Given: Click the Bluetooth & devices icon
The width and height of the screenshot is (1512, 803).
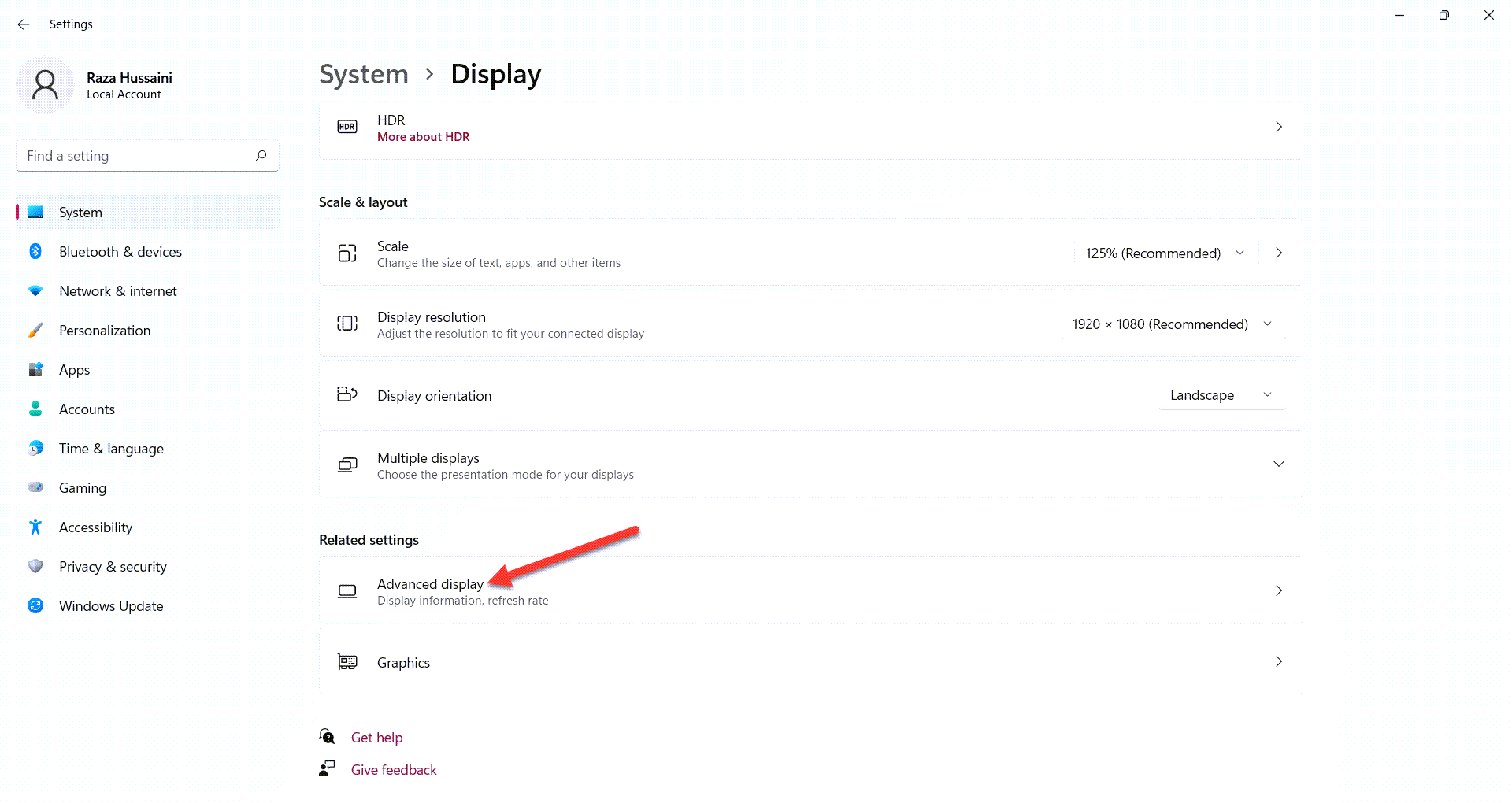Looking at the screenshot, I should 35,252.
